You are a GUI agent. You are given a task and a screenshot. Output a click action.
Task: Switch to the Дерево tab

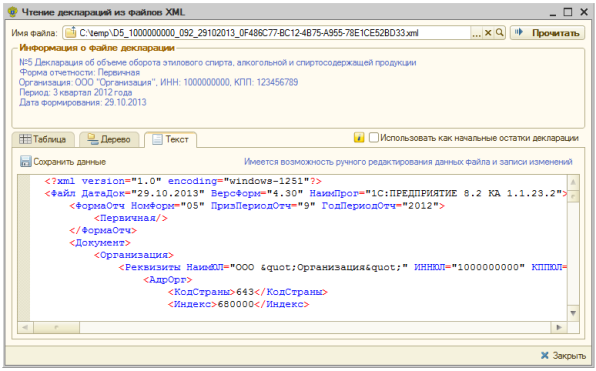[x=109, y=139]
